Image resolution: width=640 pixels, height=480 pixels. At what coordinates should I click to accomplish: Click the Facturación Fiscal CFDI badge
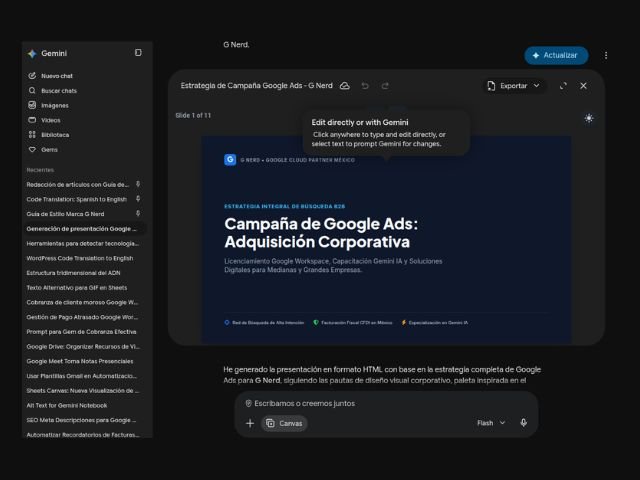353,322
